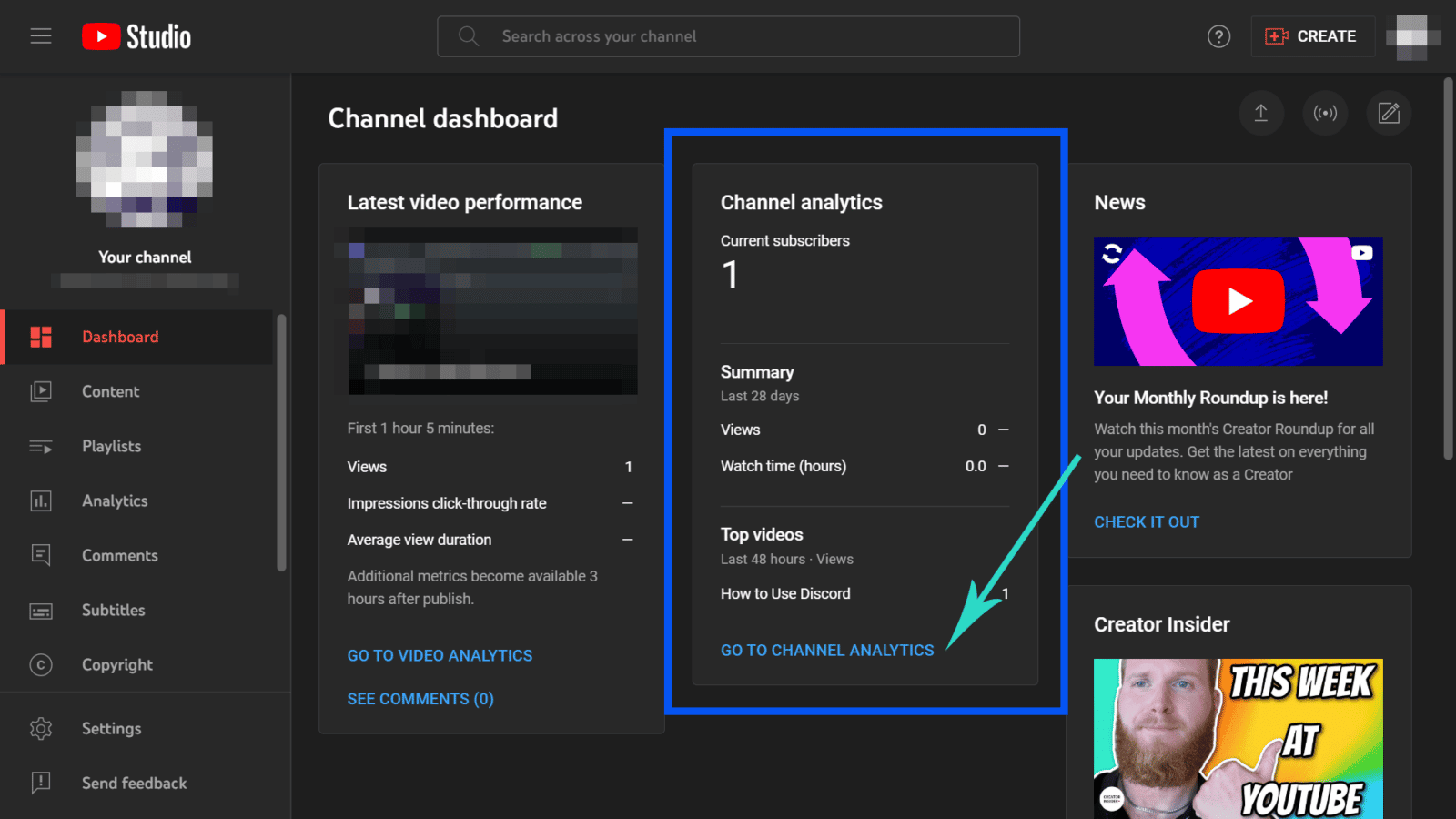Go to Playlists in sidebar
Viewport: 1456px width, 819px height.
pos(136,446)
